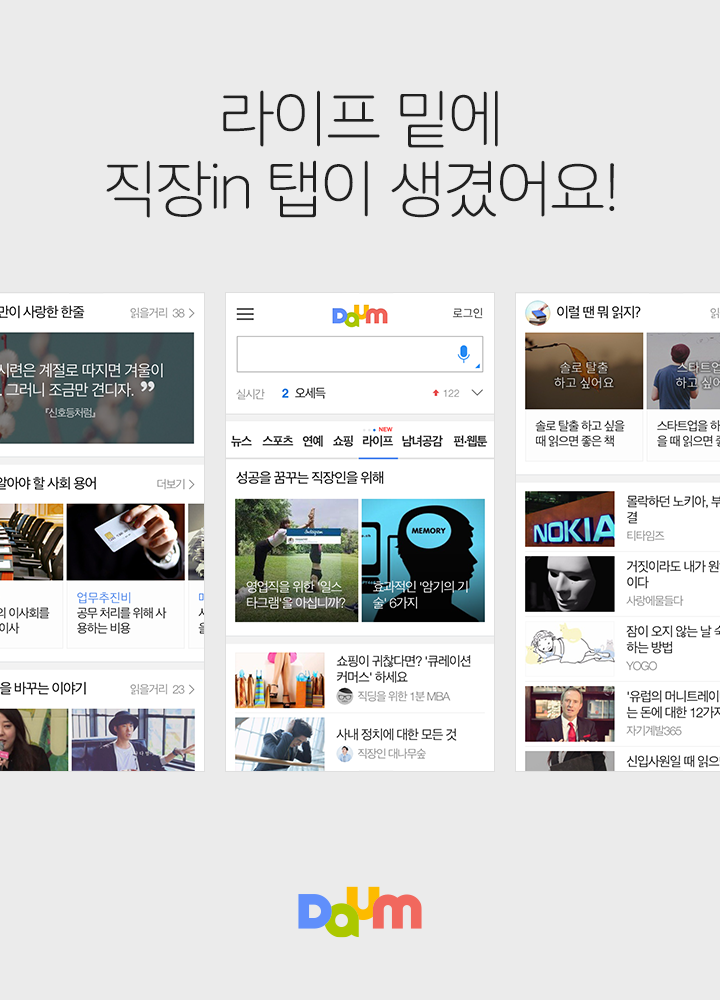Select the 라이프 tab
This screenshot has height=1000, width=720.
pos(378,441)
